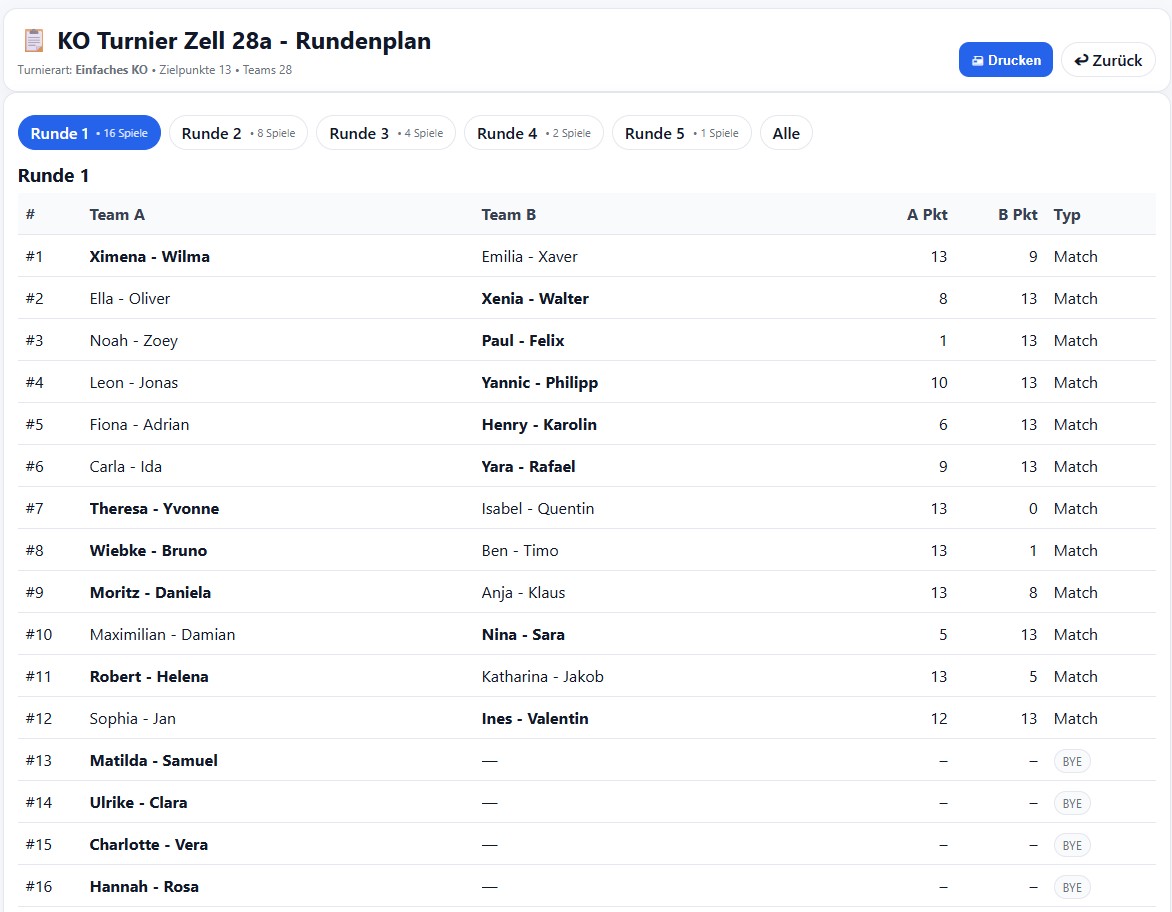
Task: Select winning team Ximena - Wilma
Action: coord(149,257)
